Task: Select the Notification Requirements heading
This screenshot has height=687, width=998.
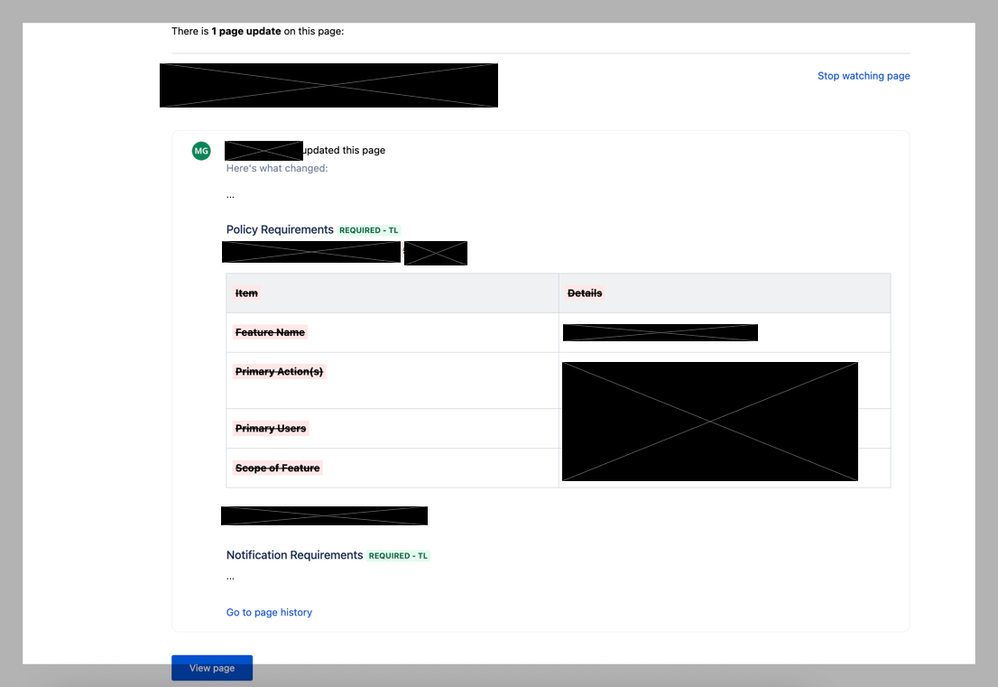Action: [x=294, y=555]
